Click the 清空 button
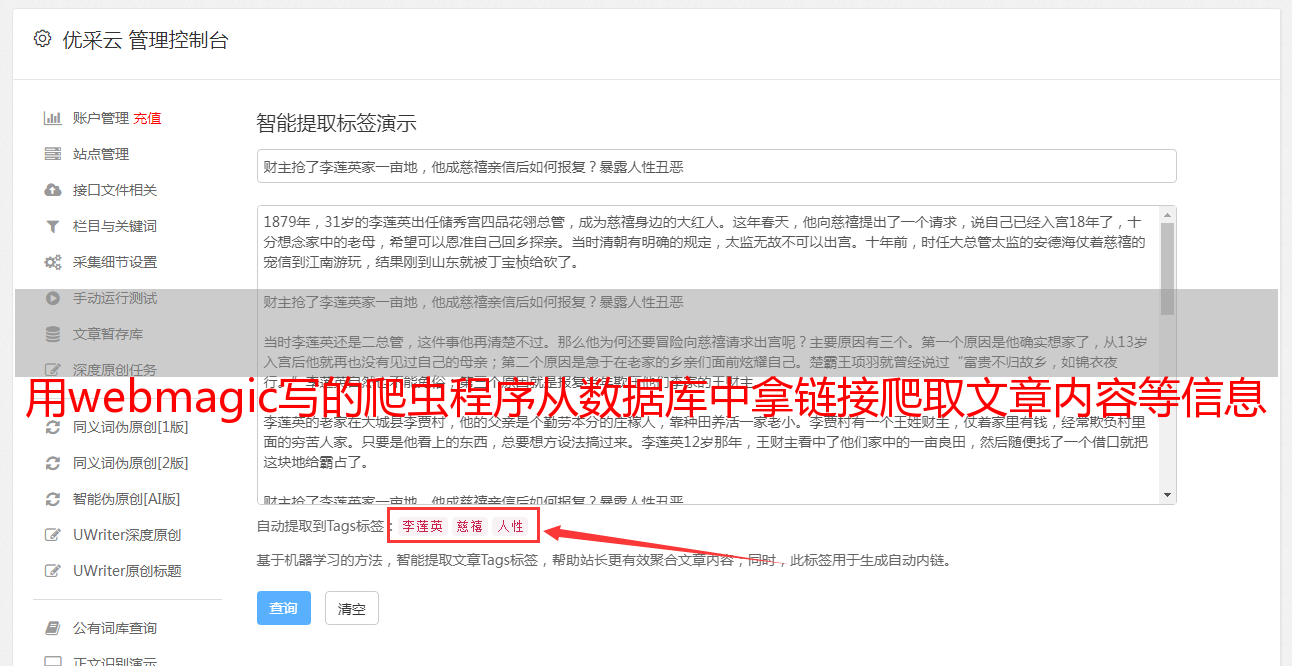 (x=352, y=608)
